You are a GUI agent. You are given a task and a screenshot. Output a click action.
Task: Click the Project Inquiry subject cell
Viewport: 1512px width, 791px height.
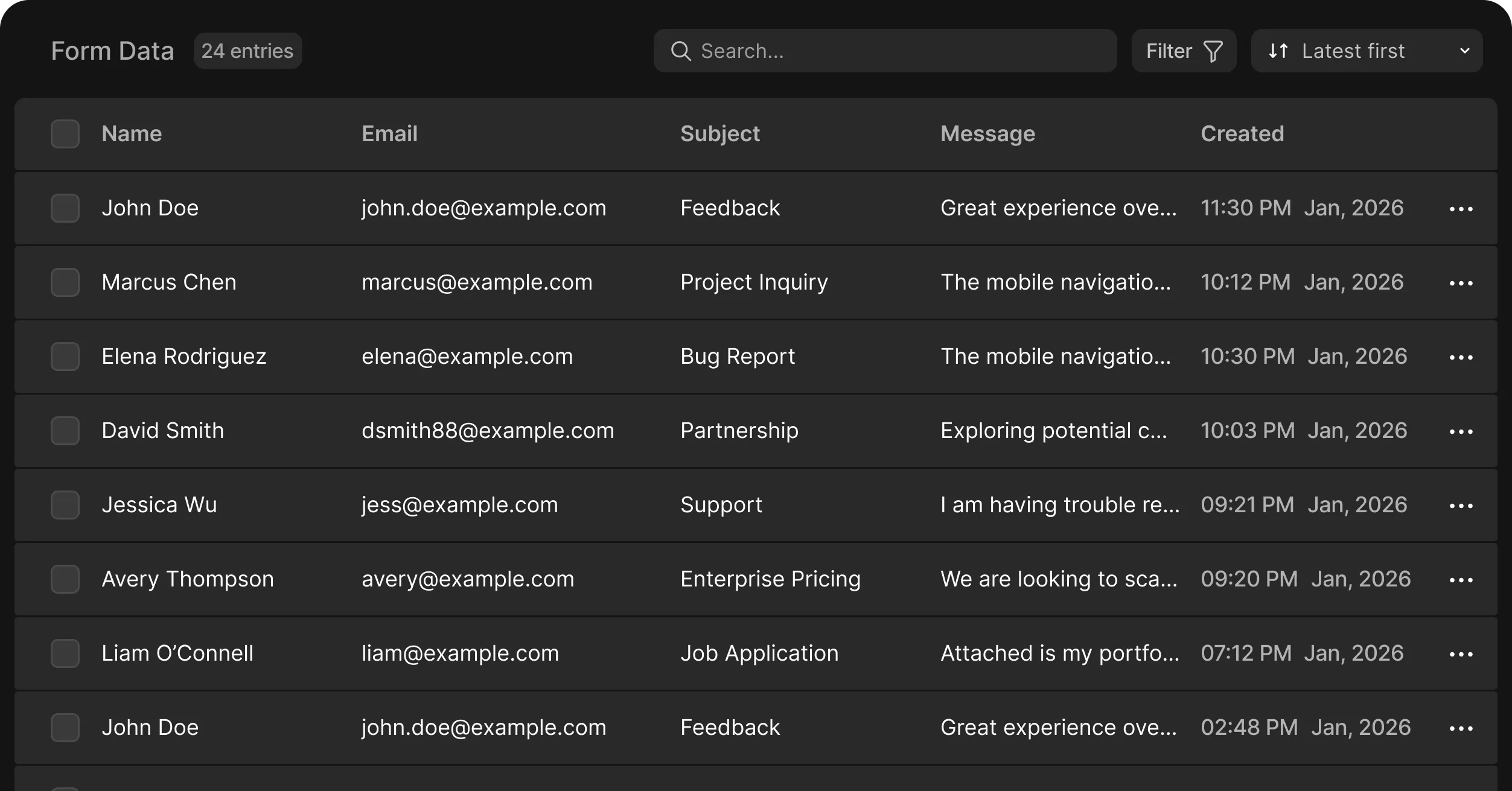tap(754, 282)
